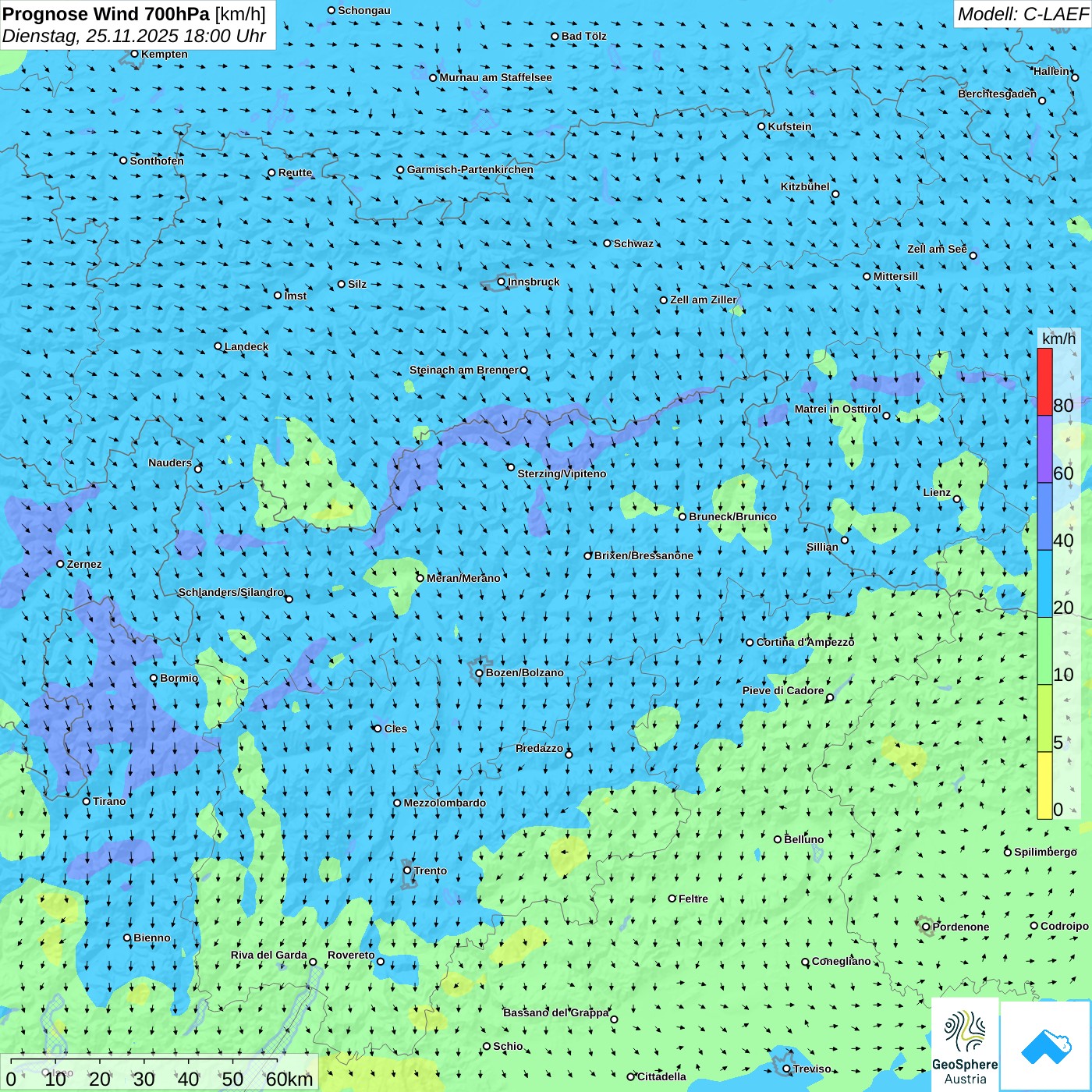Select the purple 60–80 km/h legend color
Viewport: 1092px width, 1092px height.
click(x=1044, y=449)
